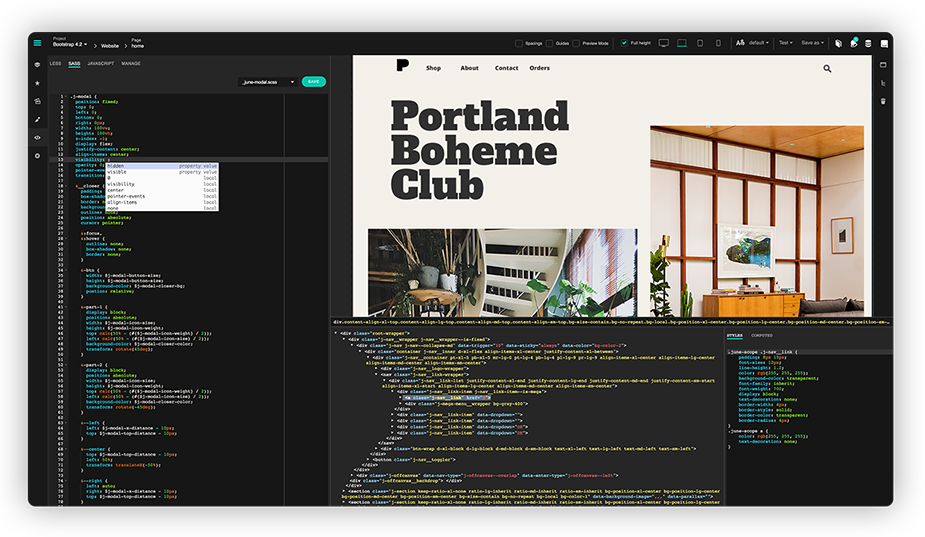This screenshot has height=537, width=925.
Task: Open the _june-modal.scss file dropdown
Action: [268, 82]
